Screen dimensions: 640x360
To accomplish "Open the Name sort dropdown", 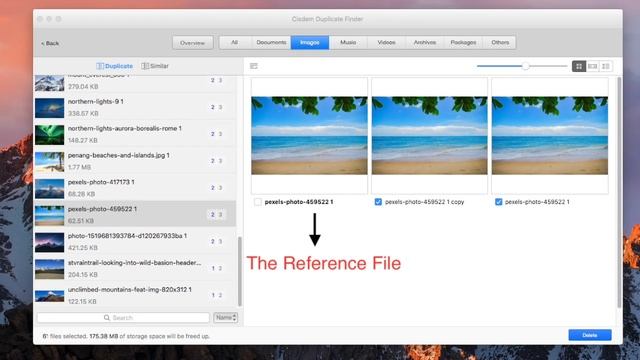I will click(x=226, y=318).
